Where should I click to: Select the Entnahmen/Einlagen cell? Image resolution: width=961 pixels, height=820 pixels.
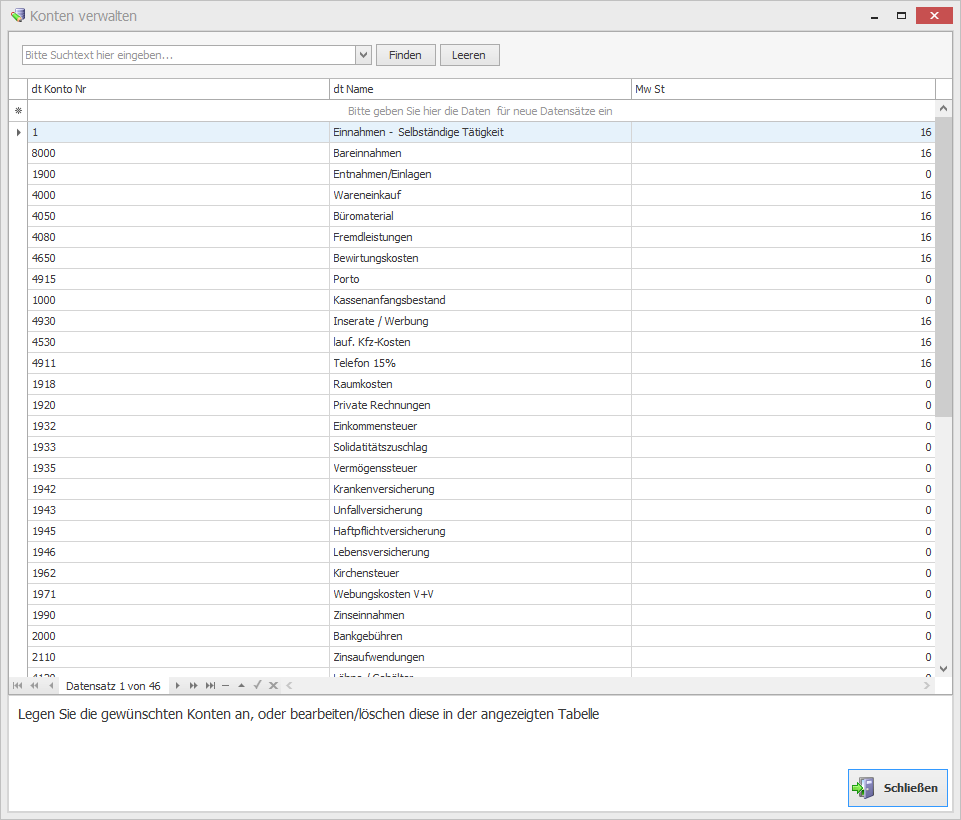480,174
